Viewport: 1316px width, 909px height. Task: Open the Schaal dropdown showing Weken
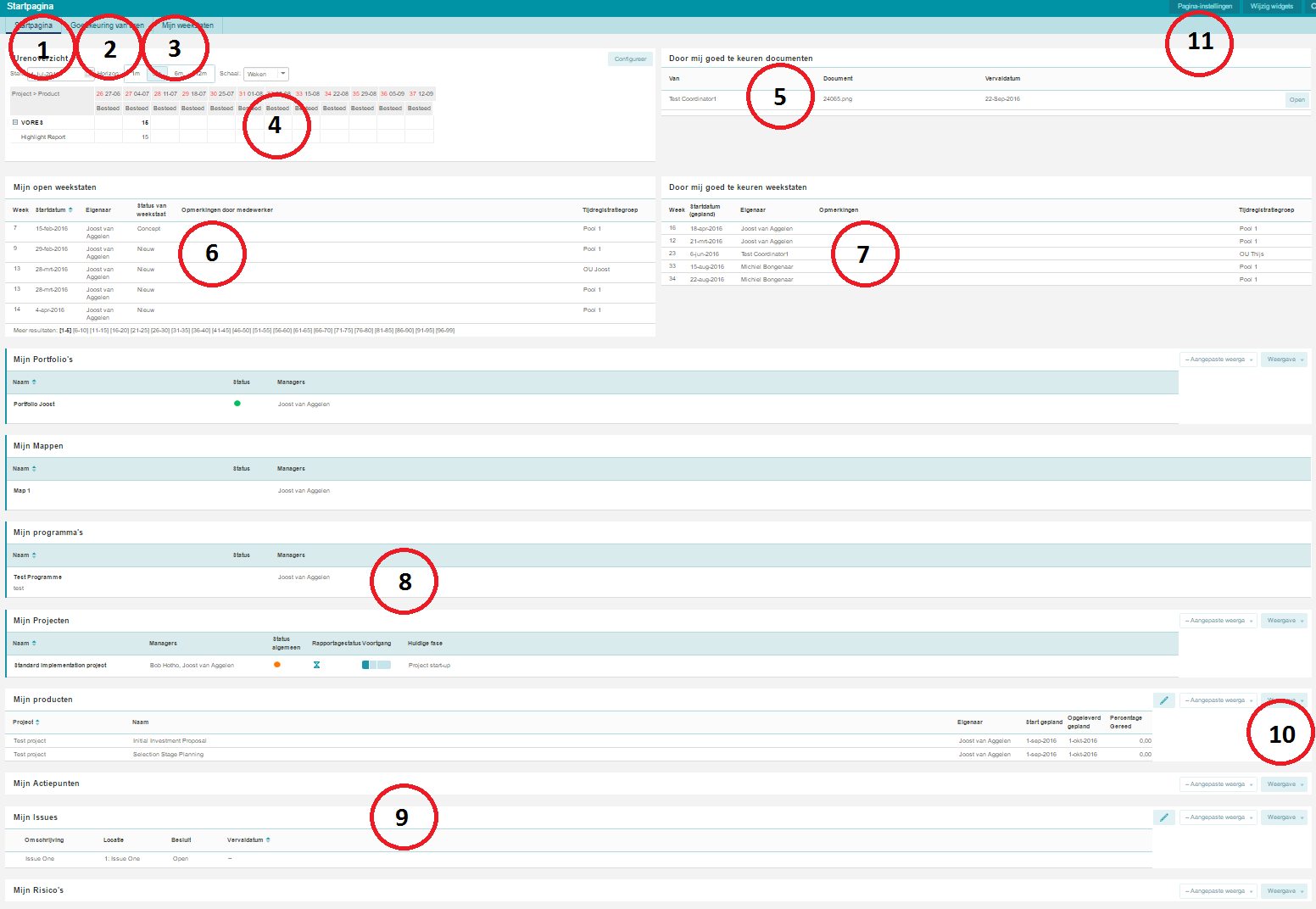coord(266,74)
